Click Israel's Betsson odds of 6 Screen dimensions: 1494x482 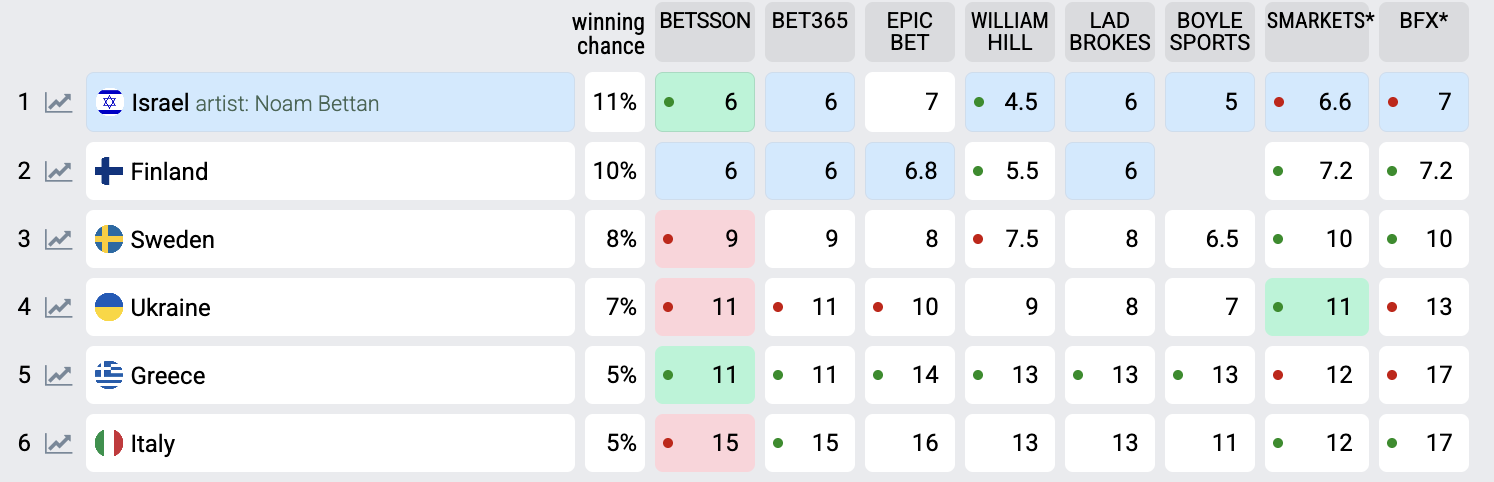point(705,102)
